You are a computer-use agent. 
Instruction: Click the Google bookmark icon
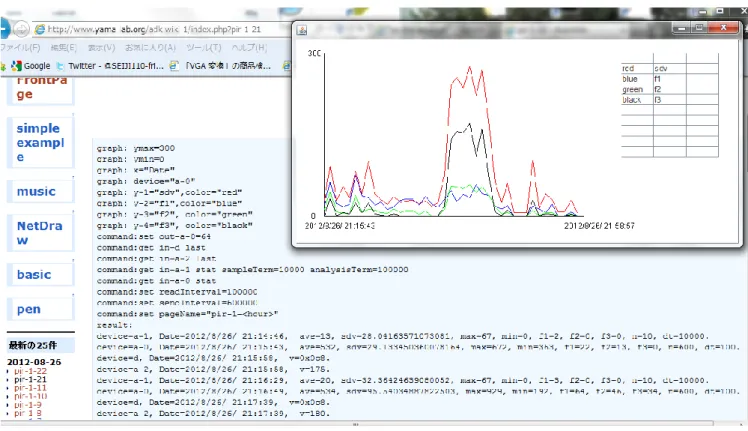click(17, 66)
